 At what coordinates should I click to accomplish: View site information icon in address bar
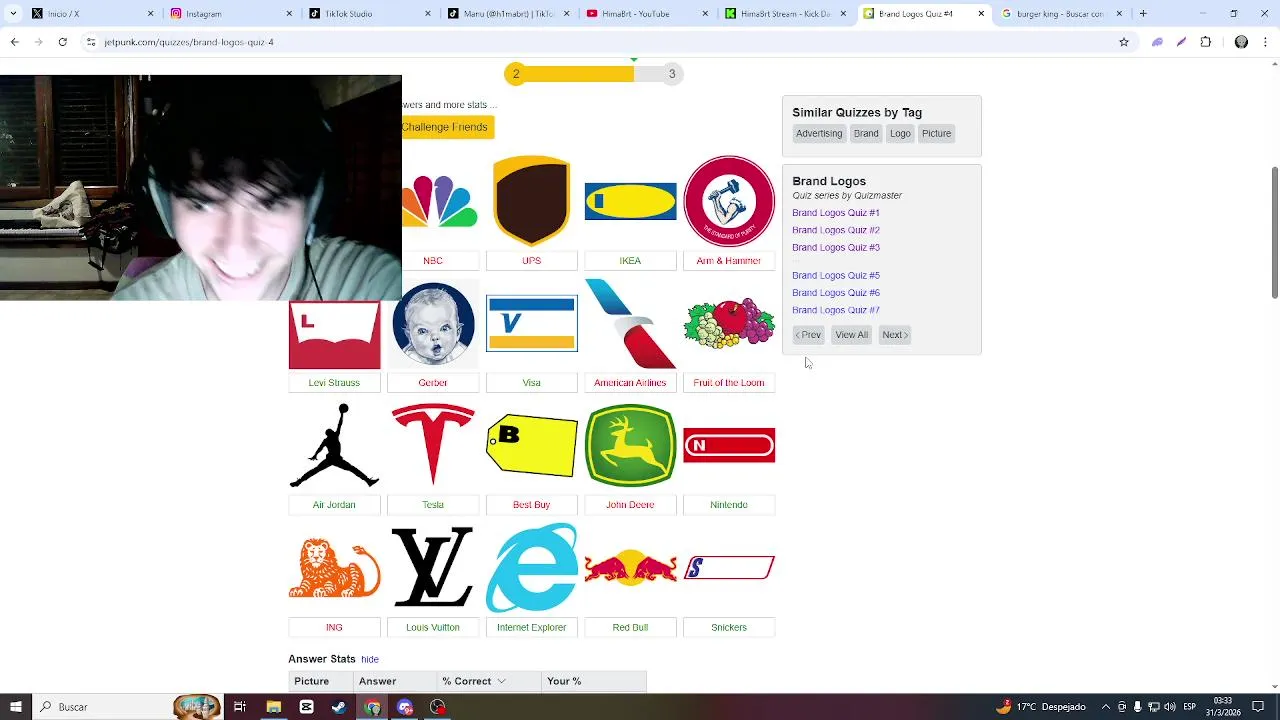click(91, 42)
